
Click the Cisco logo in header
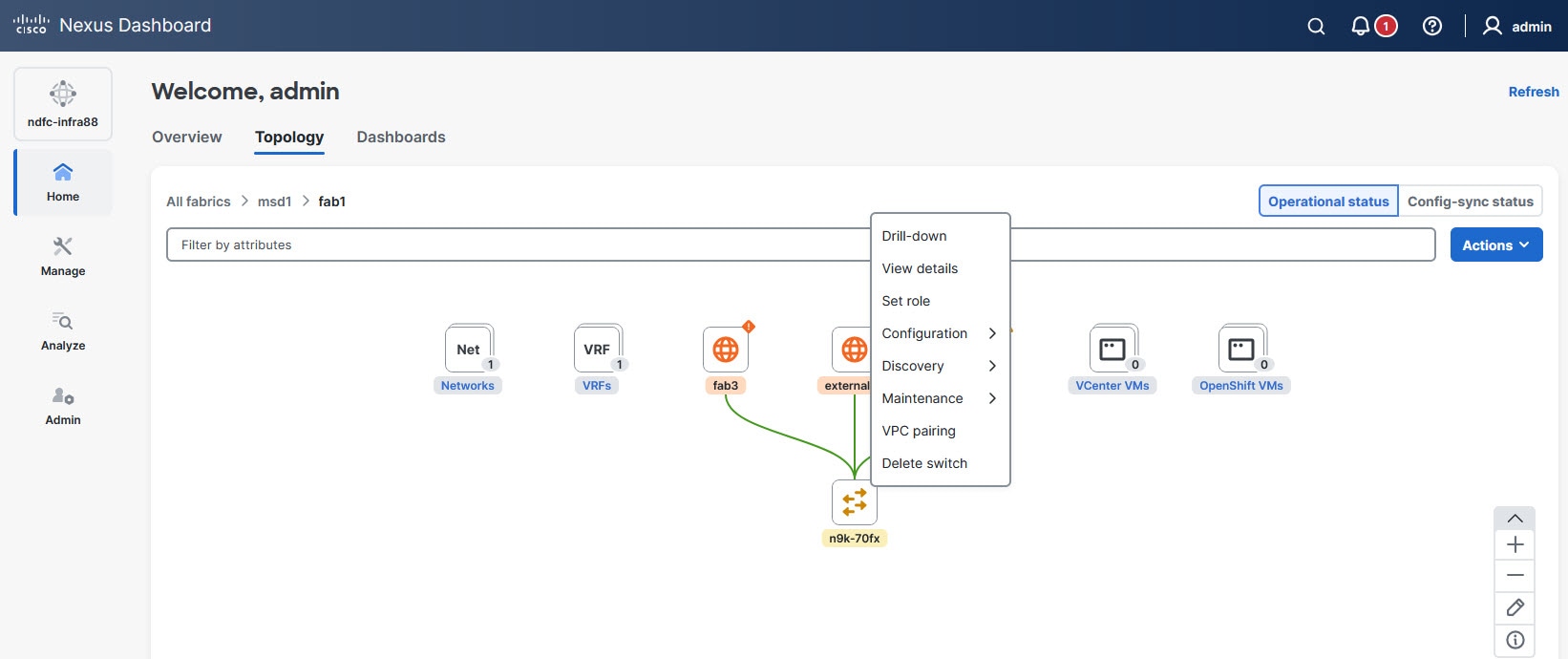[x=31, y=25]
